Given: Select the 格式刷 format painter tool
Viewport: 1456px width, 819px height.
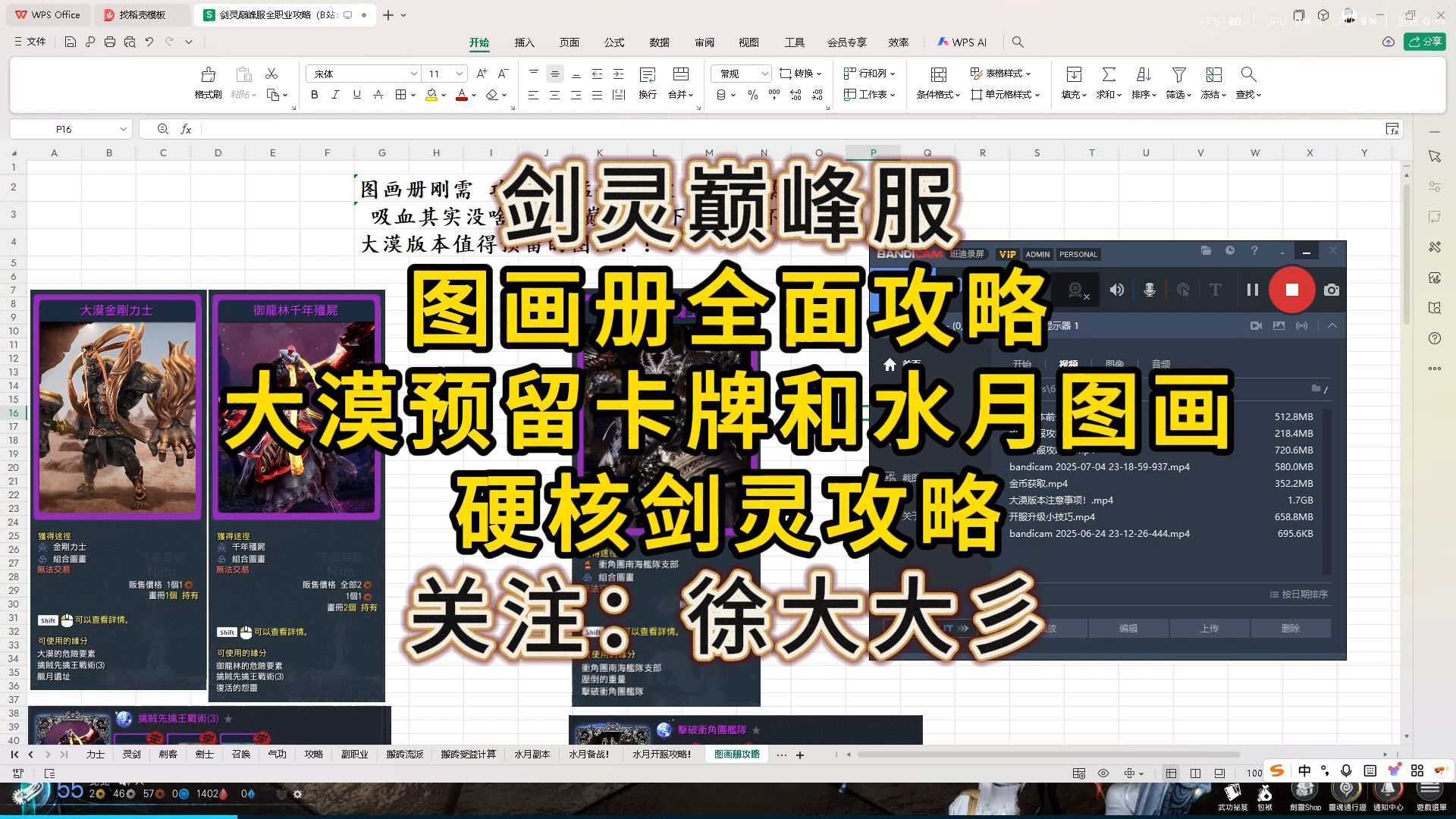Looking at the screenshot, I should click(207, 82).
